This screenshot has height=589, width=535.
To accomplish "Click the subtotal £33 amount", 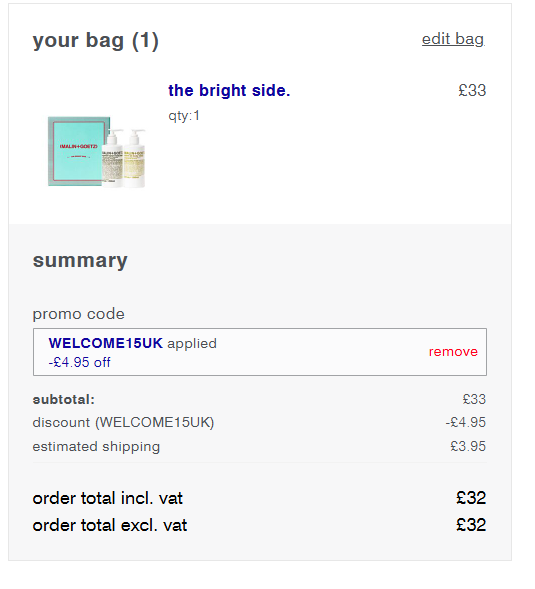I will (474, 399).
